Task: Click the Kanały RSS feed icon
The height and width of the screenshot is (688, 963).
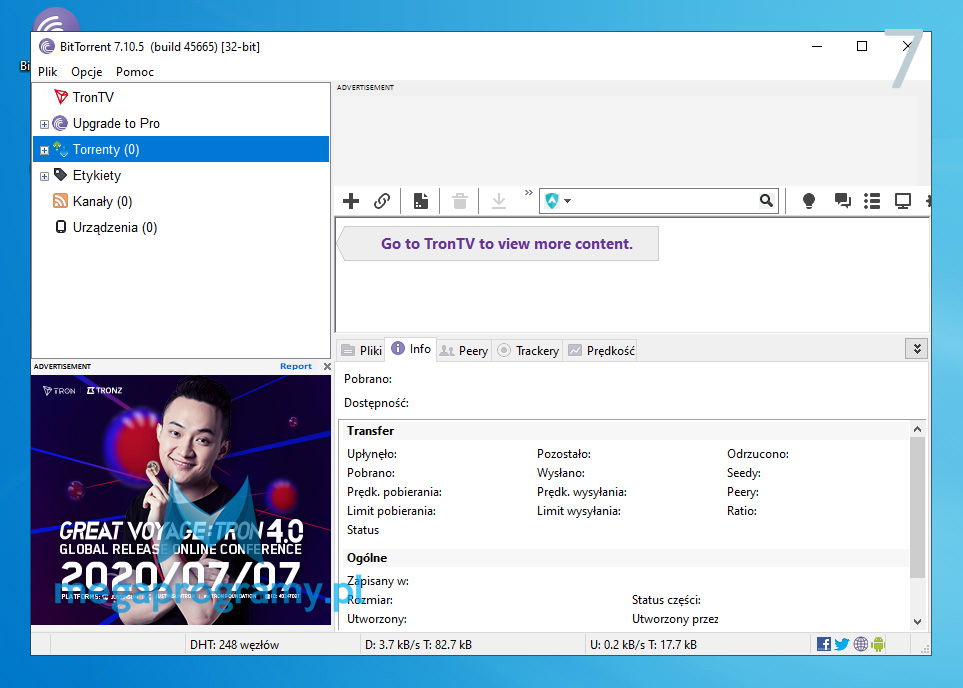Action: click(60, 201)
